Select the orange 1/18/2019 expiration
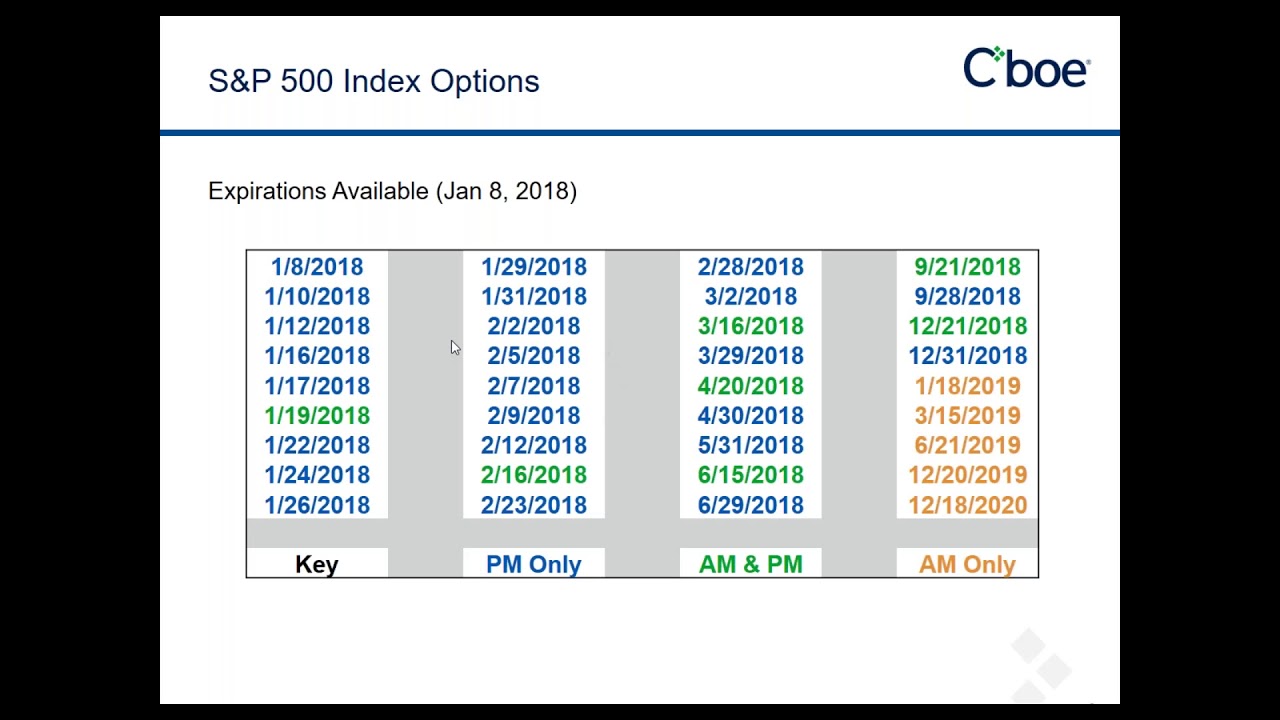This screenshot has width=1280, height=720. (x=967, y=386)
